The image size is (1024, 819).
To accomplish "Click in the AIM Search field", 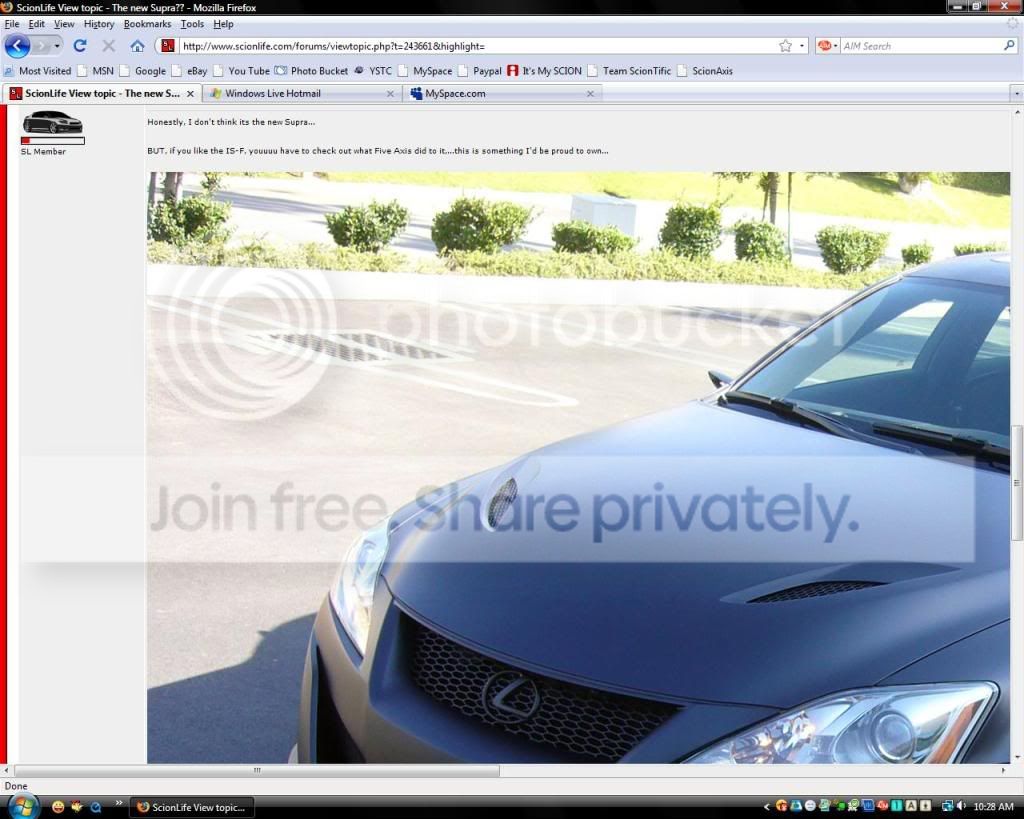I will [920, 46].
